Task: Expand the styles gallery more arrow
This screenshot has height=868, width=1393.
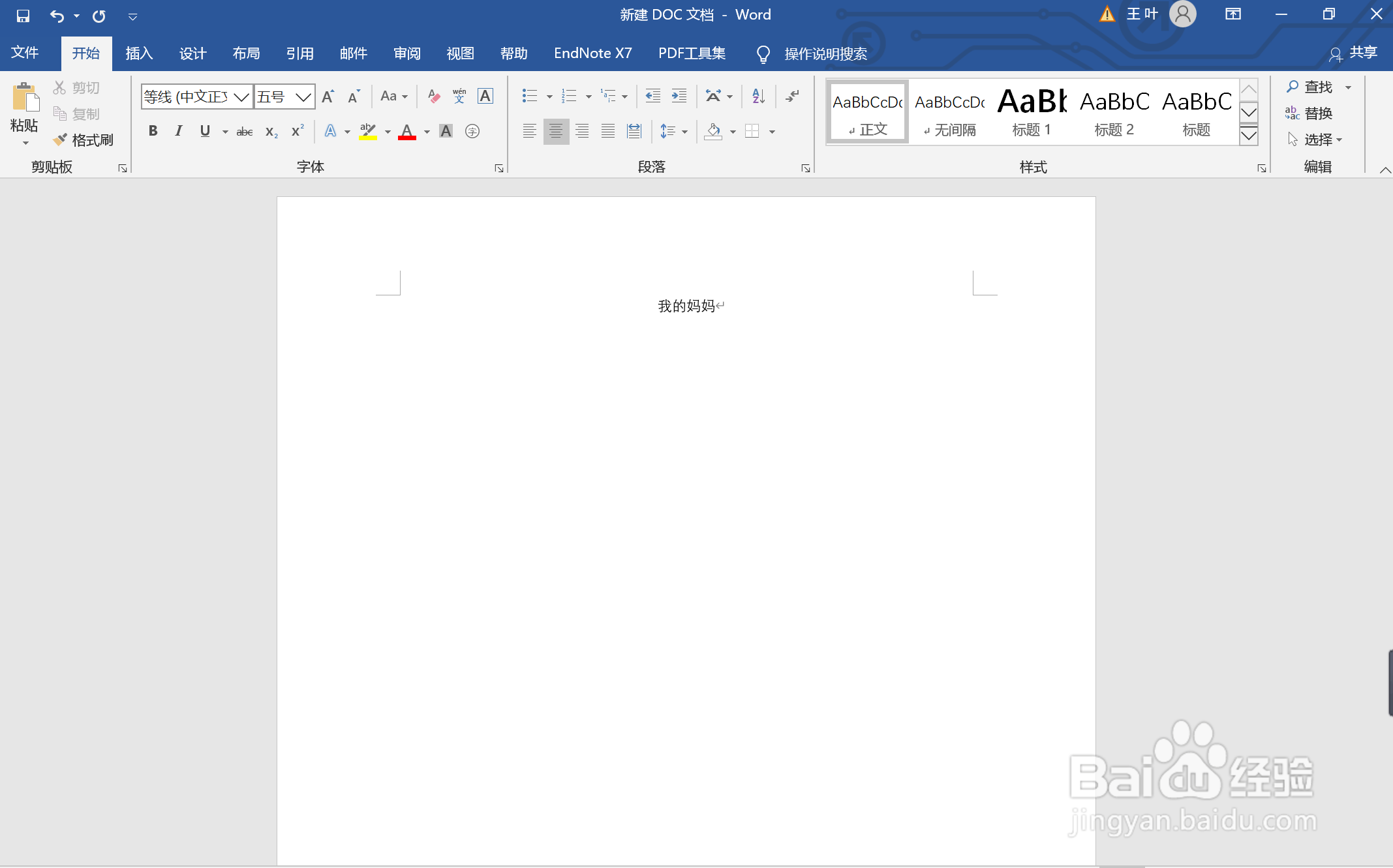Action: 1248,136
